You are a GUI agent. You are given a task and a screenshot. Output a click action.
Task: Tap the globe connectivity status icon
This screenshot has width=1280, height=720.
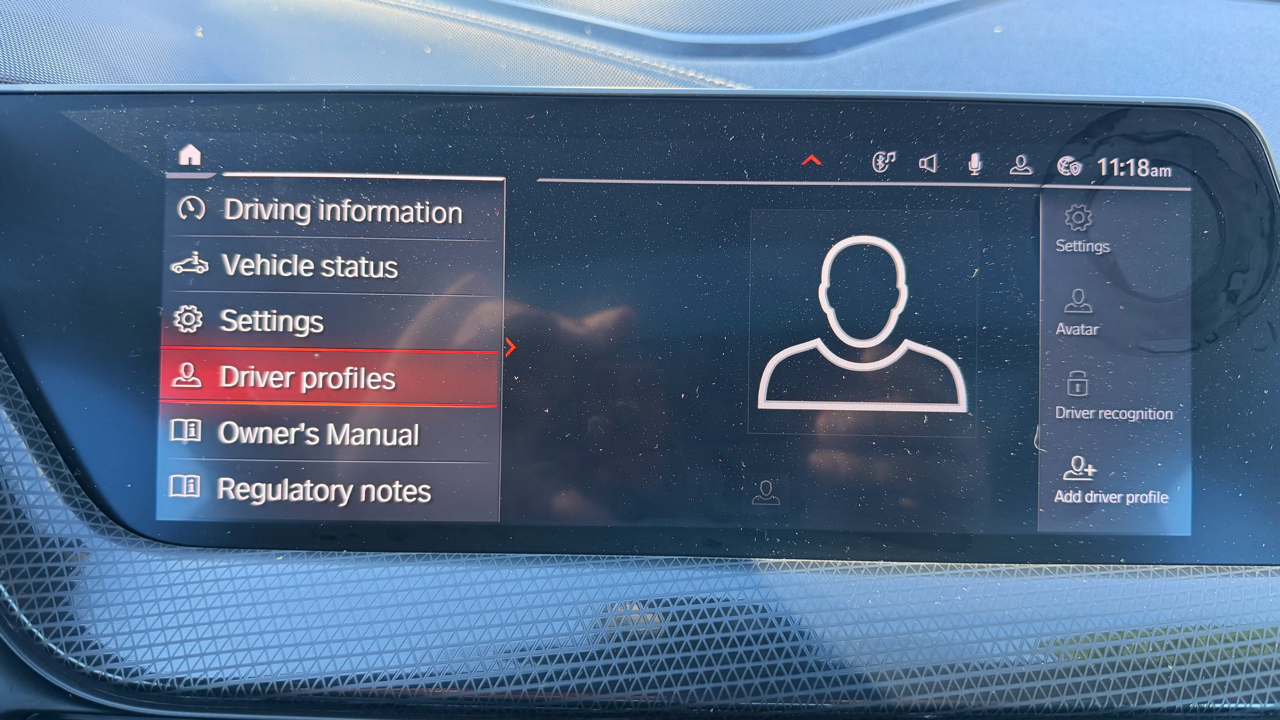(1069, 167)
